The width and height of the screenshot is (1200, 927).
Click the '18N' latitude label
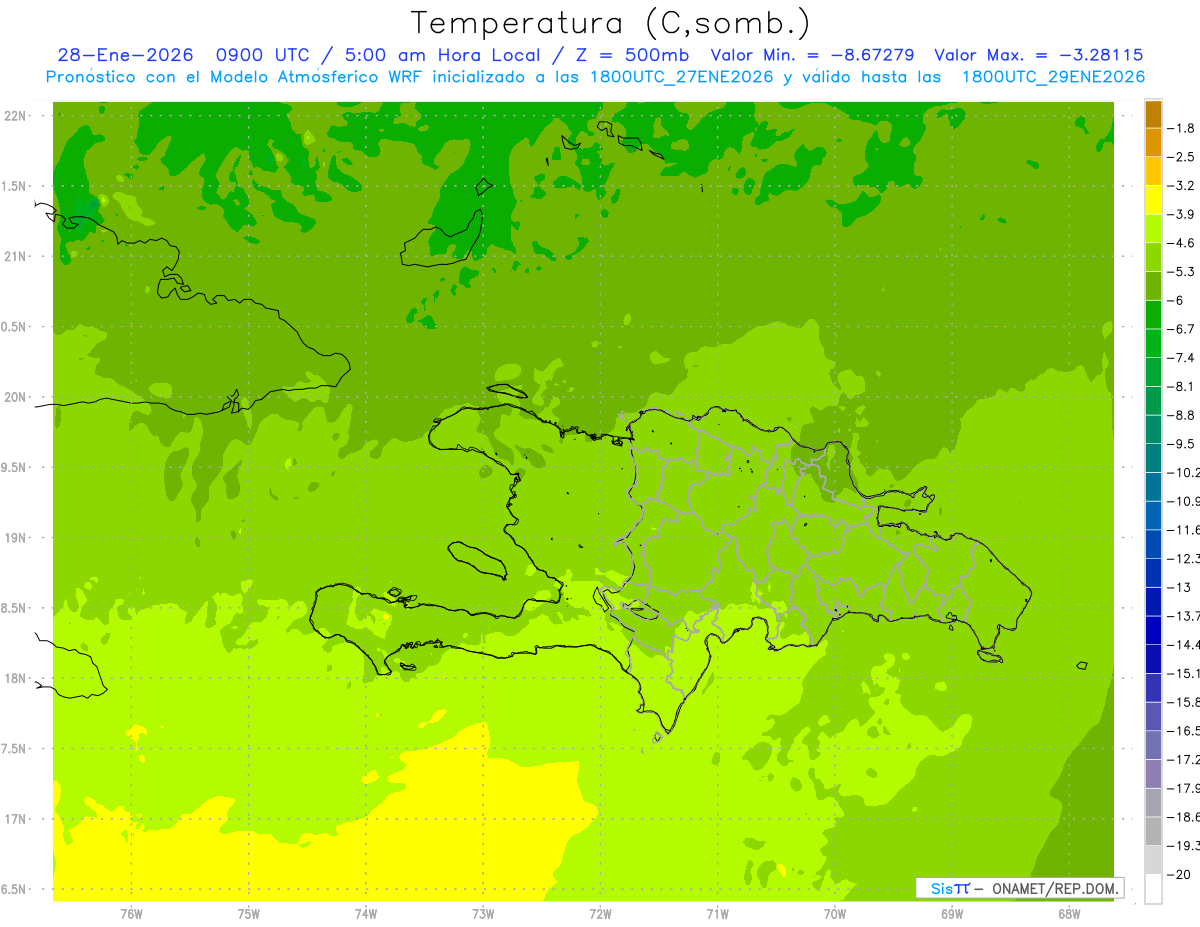click(15, 678)
